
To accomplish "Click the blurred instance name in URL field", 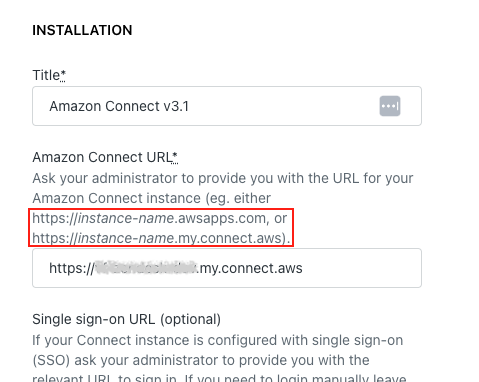I will coord(146,268).
